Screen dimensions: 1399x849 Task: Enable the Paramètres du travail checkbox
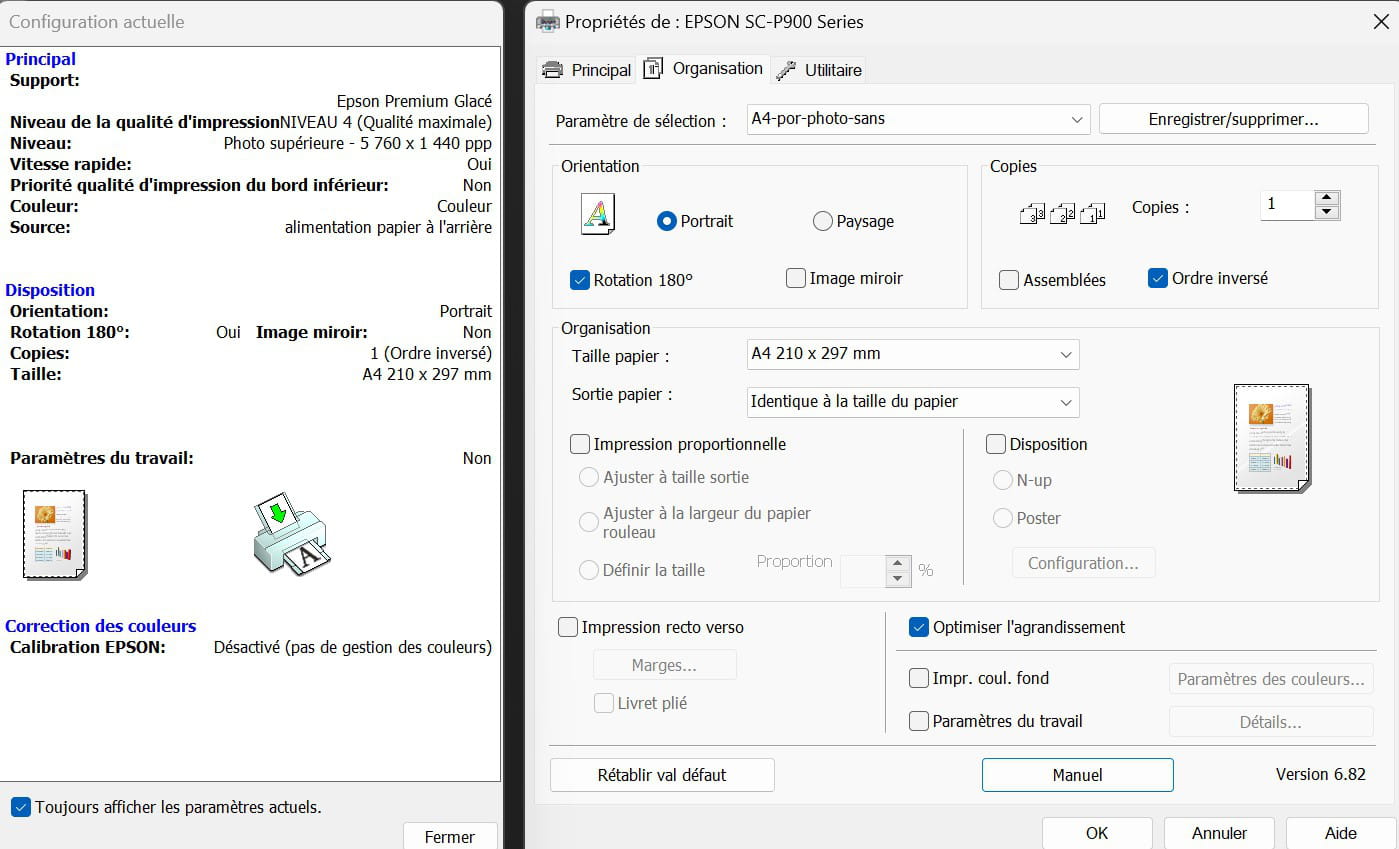pyautogui.click(x=919, y=721)
